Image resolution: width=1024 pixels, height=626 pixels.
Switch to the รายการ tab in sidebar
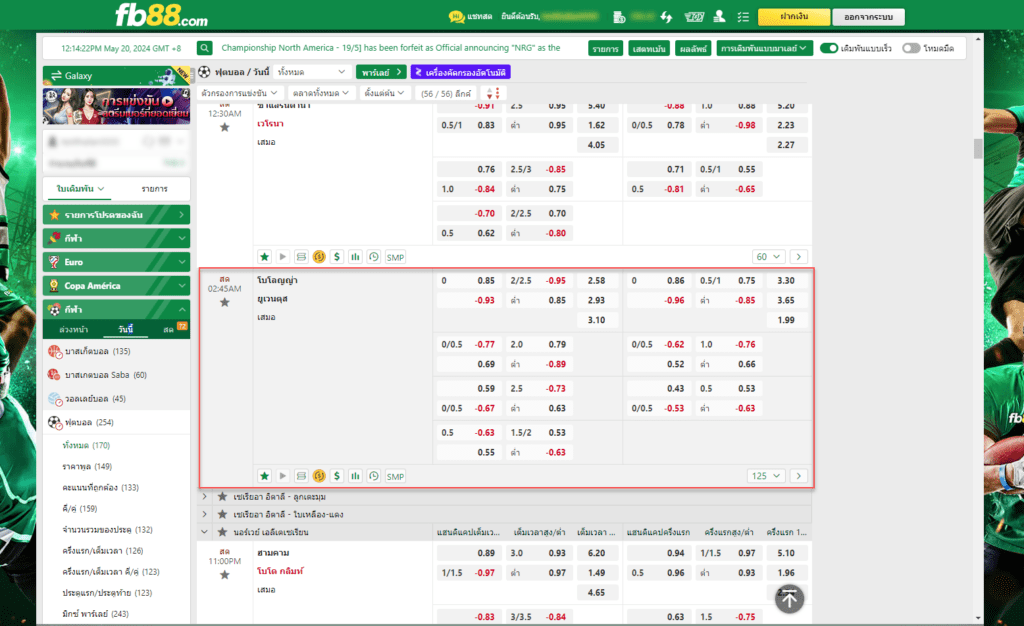tap(154, 189)
